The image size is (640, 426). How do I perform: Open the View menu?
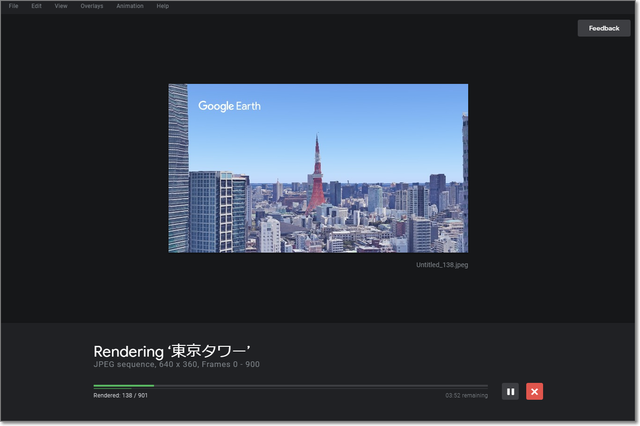pos(61,6)
